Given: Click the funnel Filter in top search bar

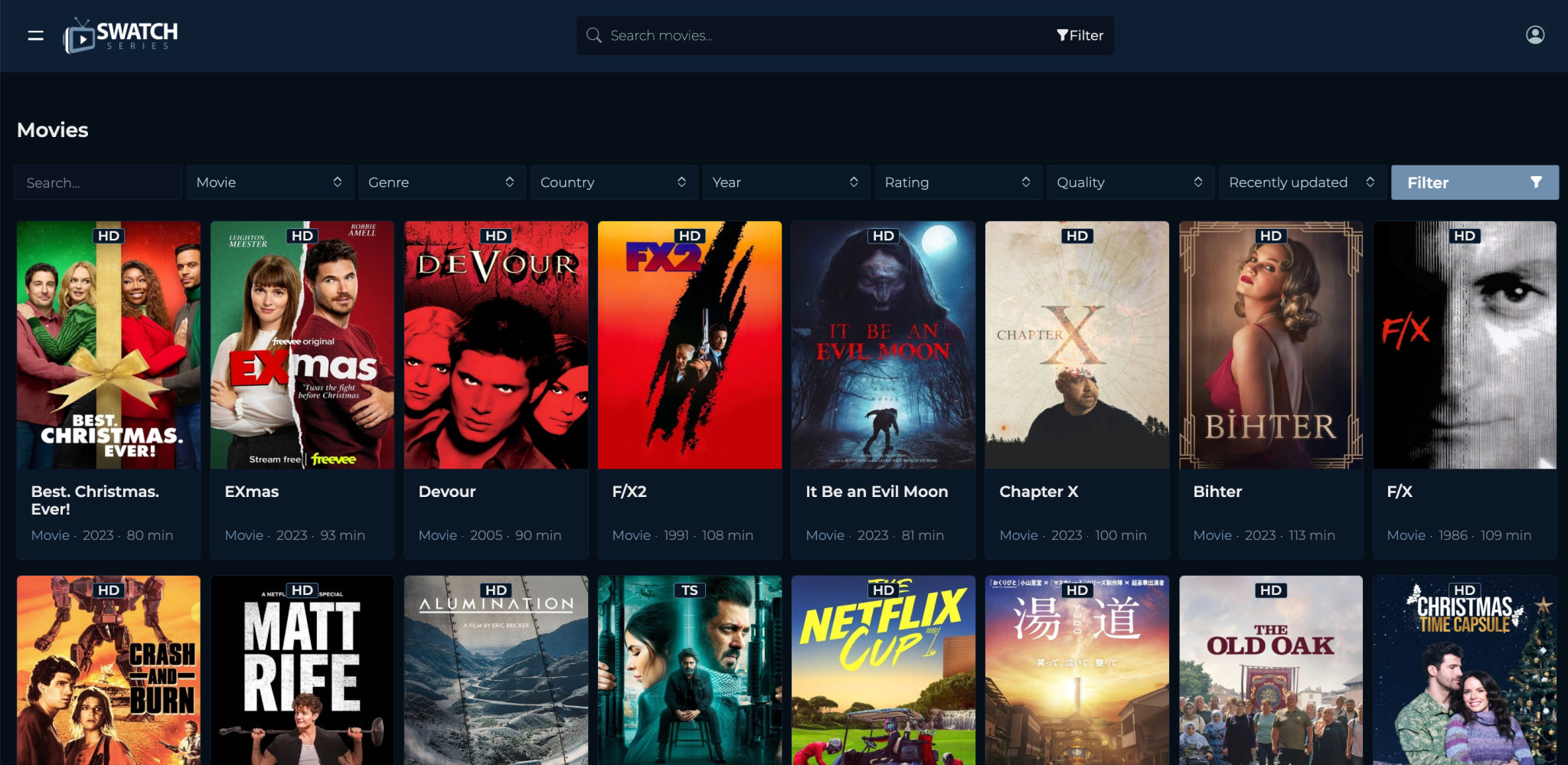Looking at the screenshot, I should 1080,35.
